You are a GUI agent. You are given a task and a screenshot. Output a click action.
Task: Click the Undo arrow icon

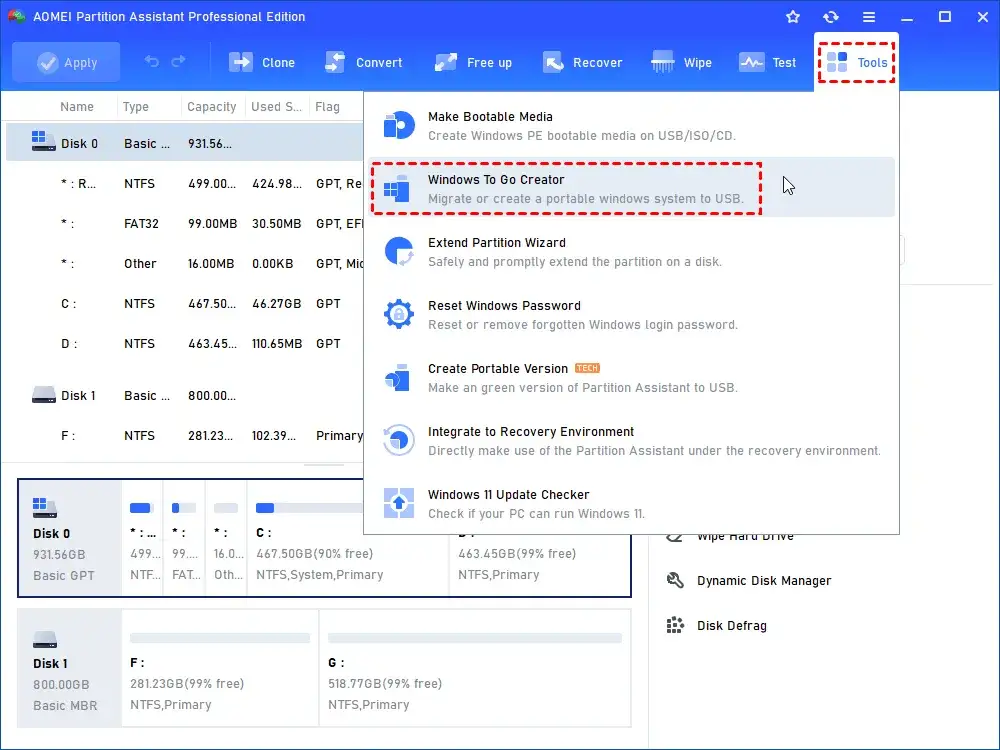(152, 62)
